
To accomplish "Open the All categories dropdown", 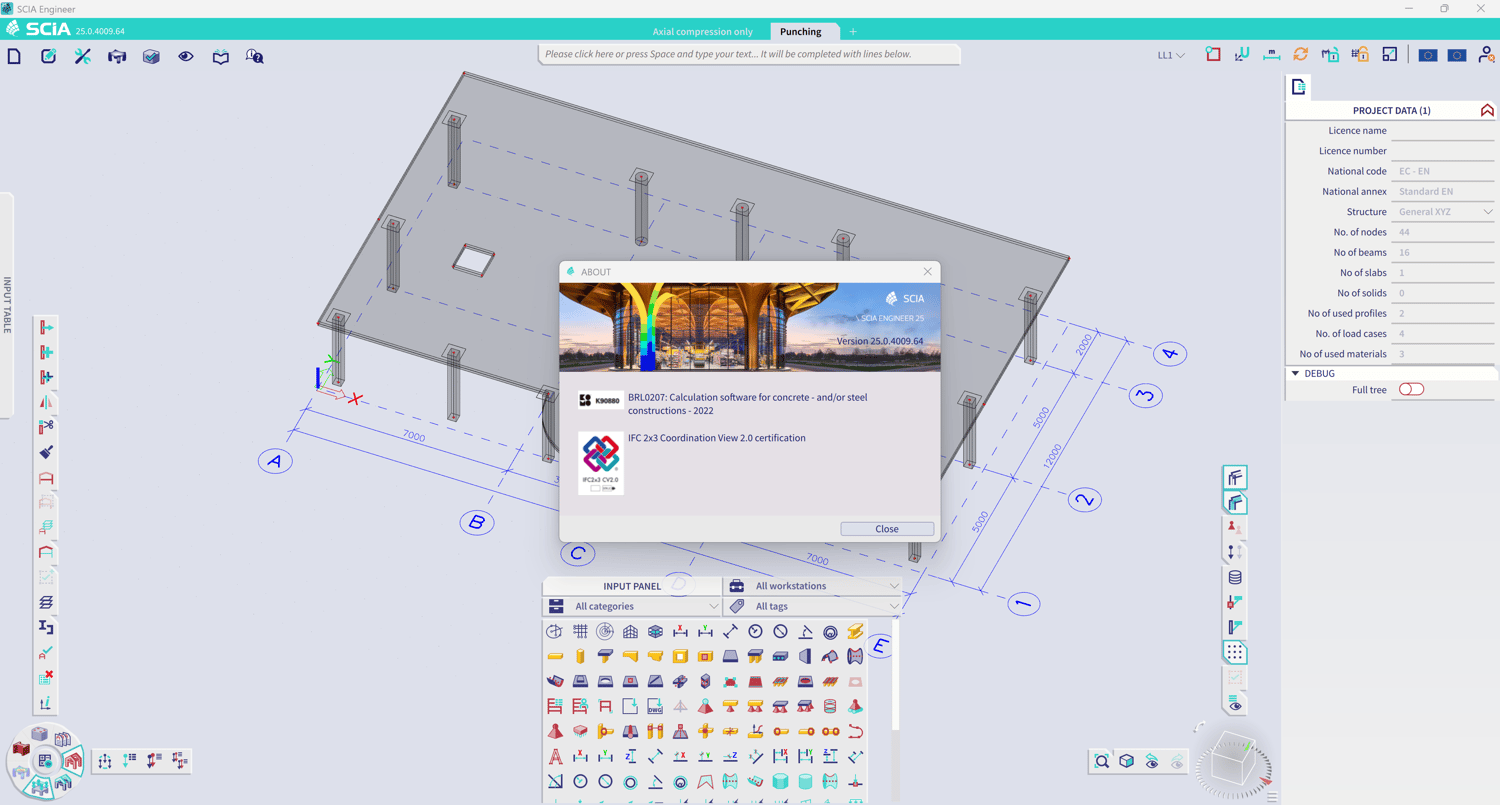I will (x=632, y=606).
